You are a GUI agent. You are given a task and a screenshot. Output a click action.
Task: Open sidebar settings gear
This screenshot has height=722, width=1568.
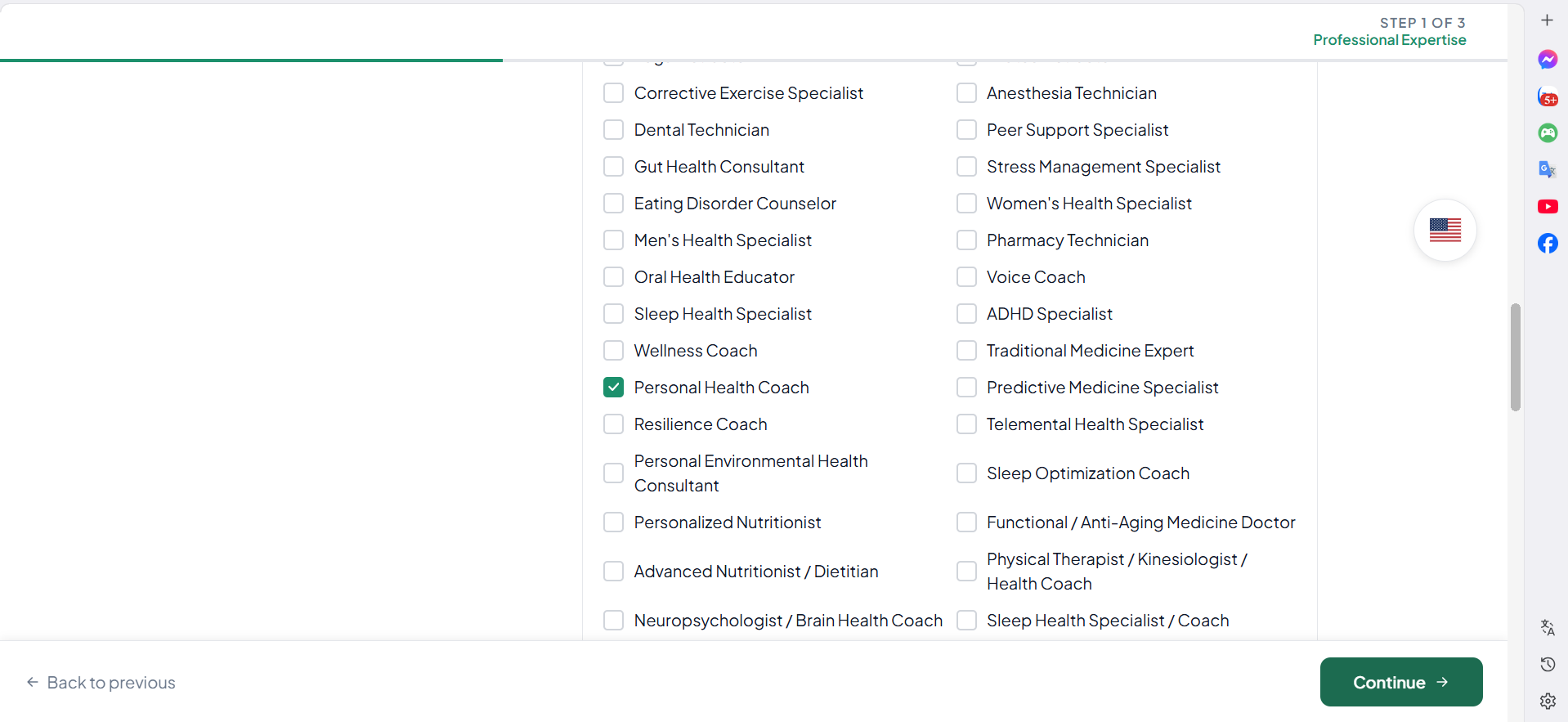pyautogui.click(x=1548, y=701)
